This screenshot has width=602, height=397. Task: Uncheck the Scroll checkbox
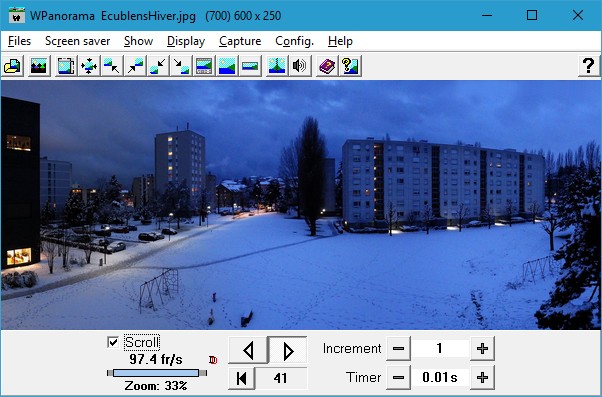click(113, 342)
